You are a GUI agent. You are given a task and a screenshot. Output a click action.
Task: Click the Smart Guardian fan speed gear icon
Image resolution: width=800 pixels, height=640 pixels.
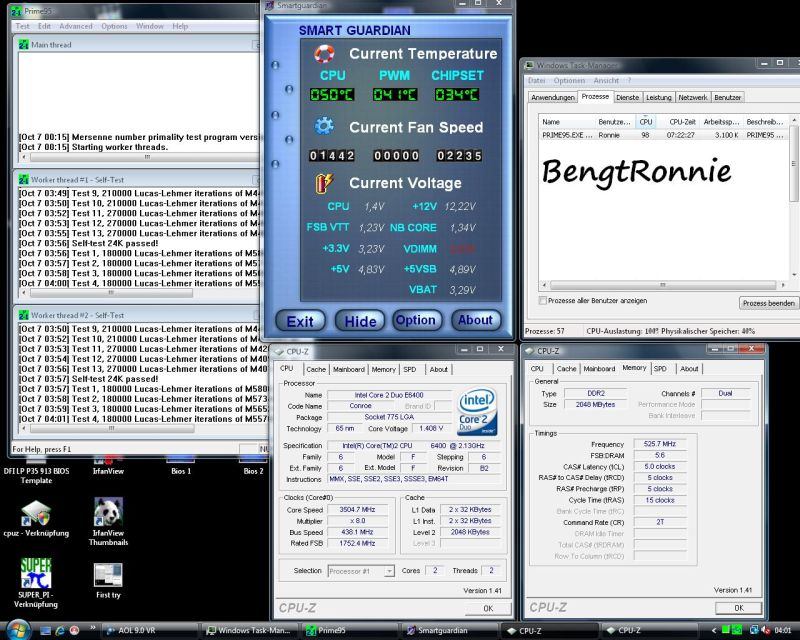tap(324, 126)
